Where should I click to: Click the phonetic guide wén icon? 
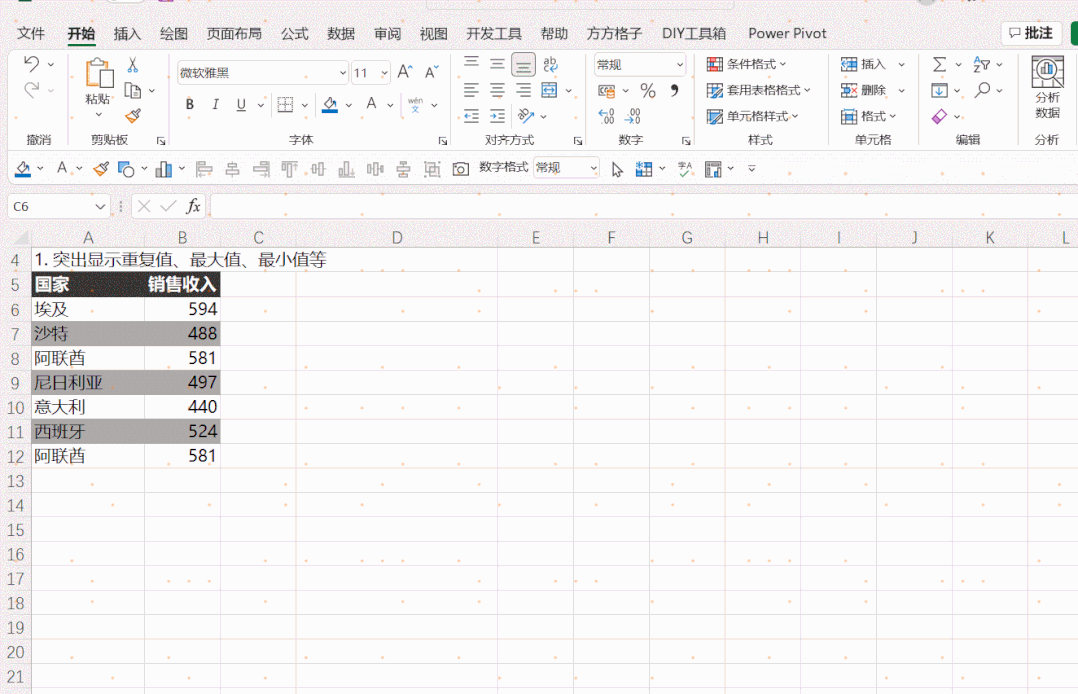click(x=415, y=105)
